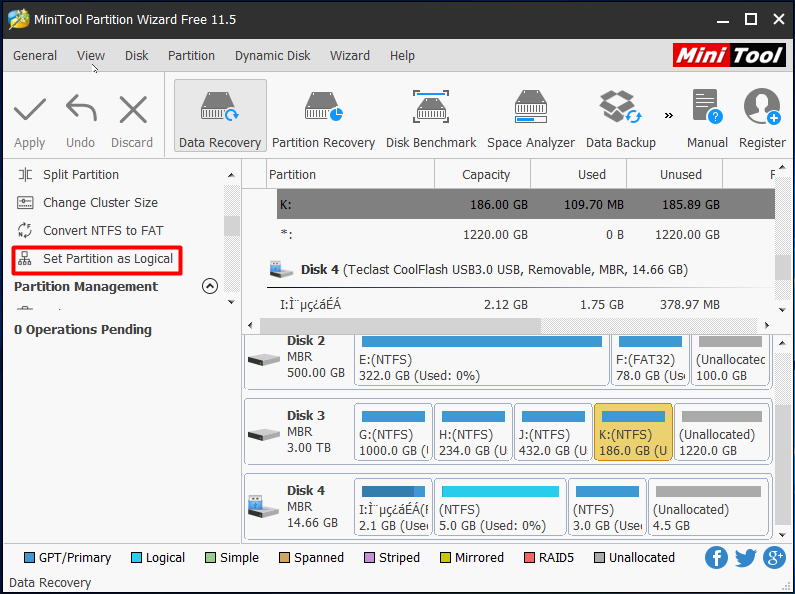Image resolution: width=795 pixels, height=594 pixels.
Task: Click disk map scroll down arrow
Action: pos(782,535)
